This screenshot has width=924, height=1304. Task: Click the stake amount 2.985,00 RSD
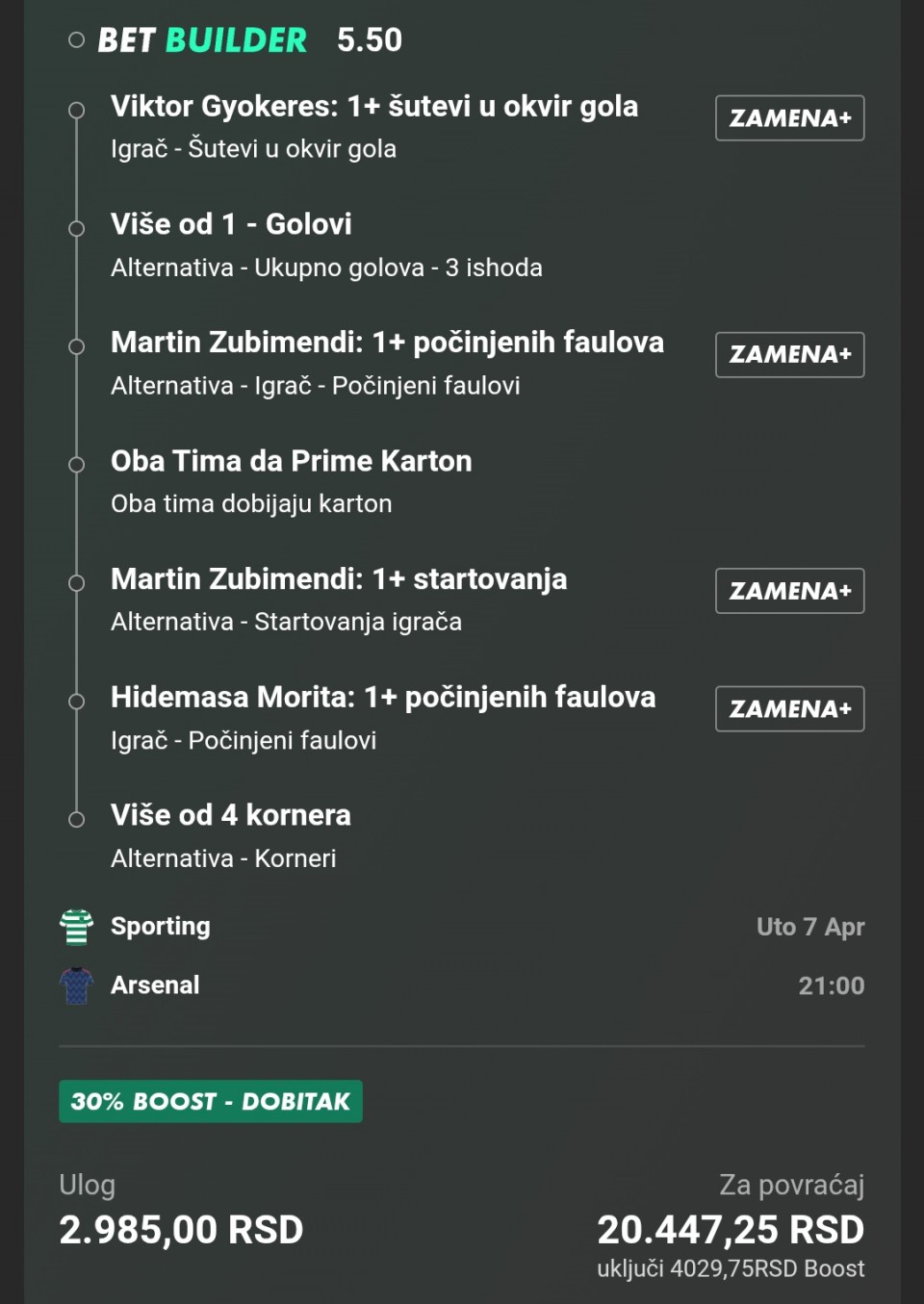181,1229
